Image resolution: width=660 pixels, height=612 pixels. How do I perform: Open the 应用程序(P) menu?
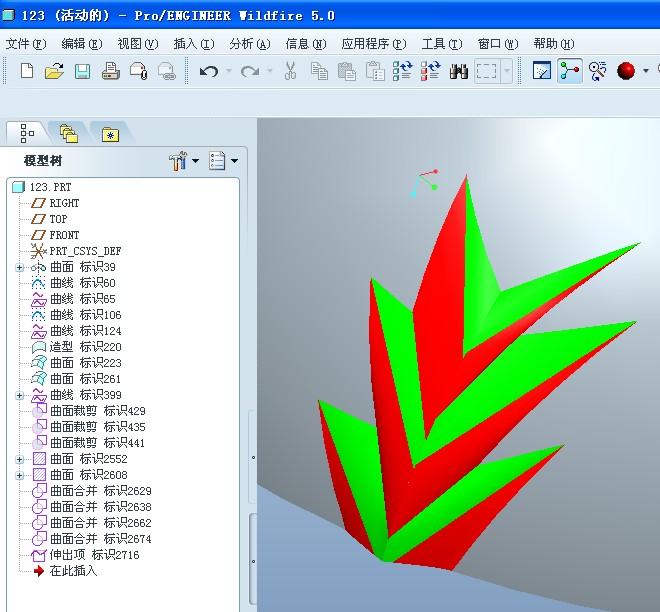pos(374,44)
